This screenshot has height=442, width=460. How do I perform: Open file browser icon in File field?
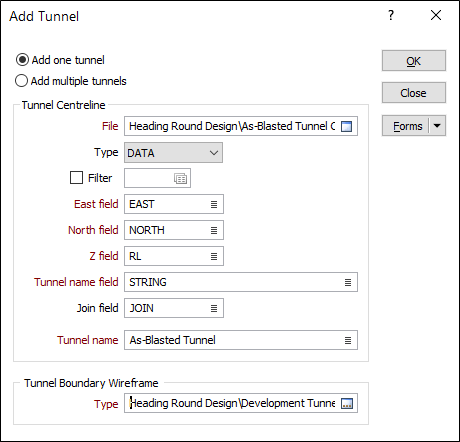tap(347, 126)
